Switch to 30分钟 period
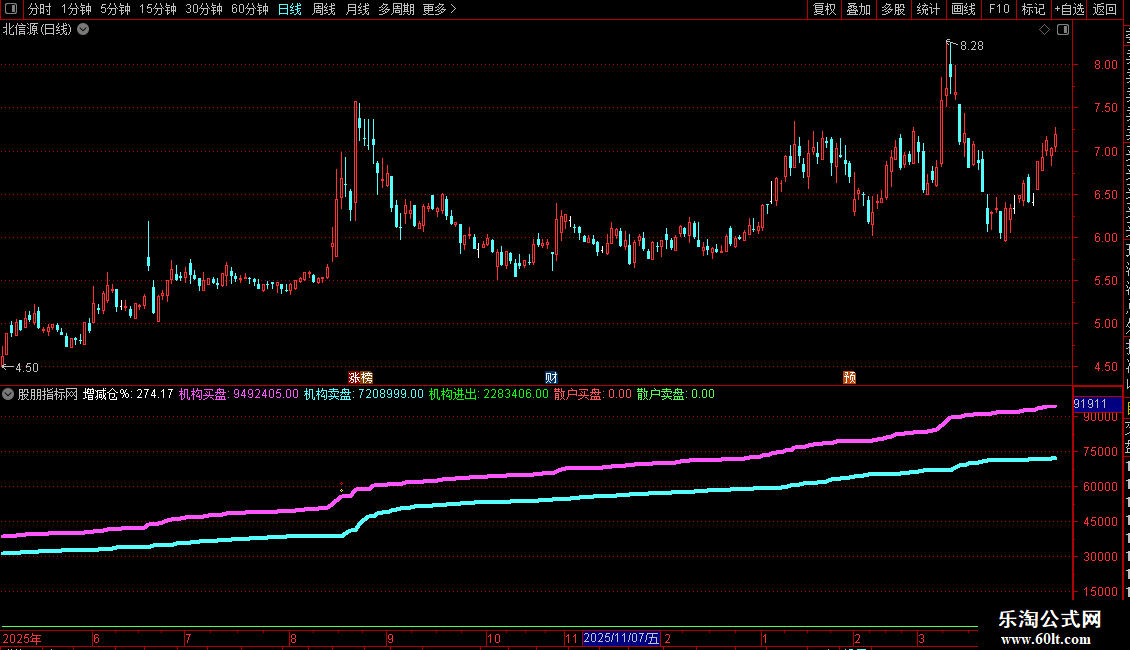This screenshot has width=1130, height=650. tap(204, 9)
